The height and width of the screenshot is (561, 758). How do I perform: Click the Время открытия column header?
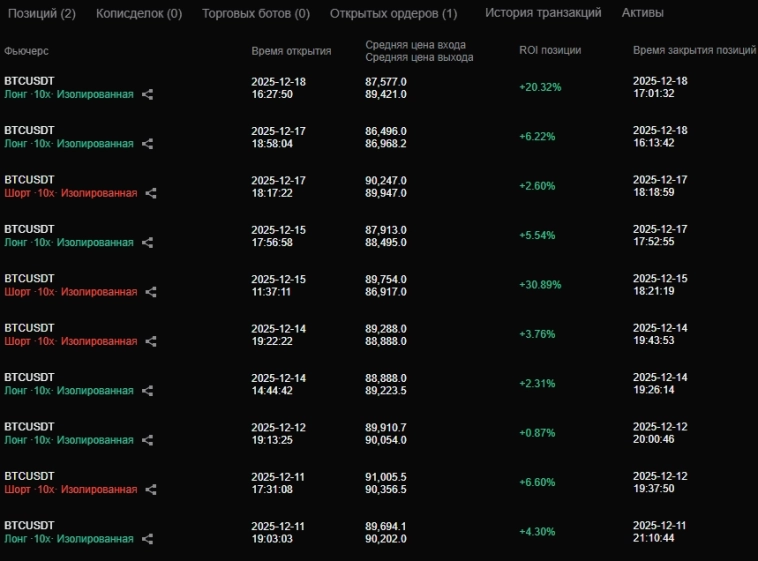[291, 51]
